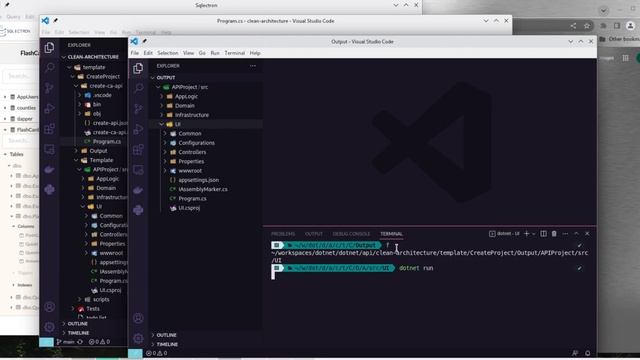This screenshot has width=640, height=360.
Task: Expand OUTLINE section in Output window
Action: click(x=167, y=335)
